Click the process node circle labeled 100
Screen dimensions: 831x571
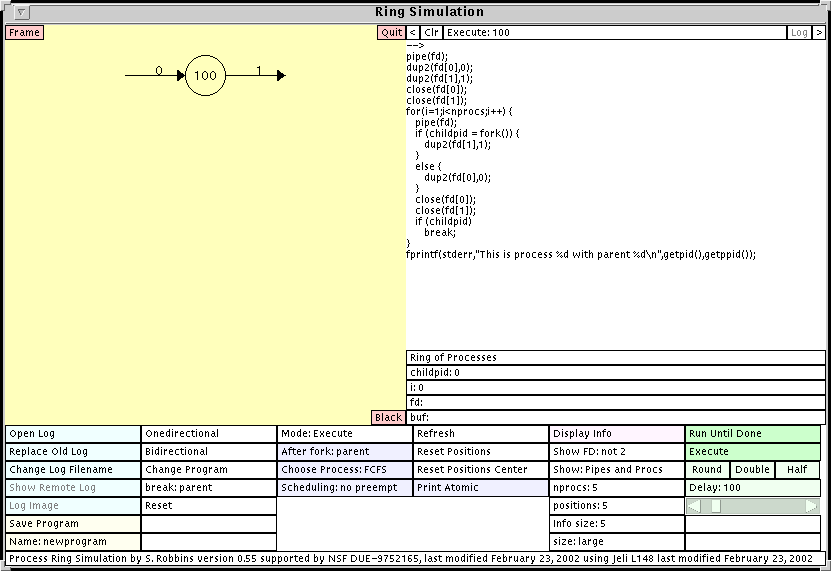(205, 75)
